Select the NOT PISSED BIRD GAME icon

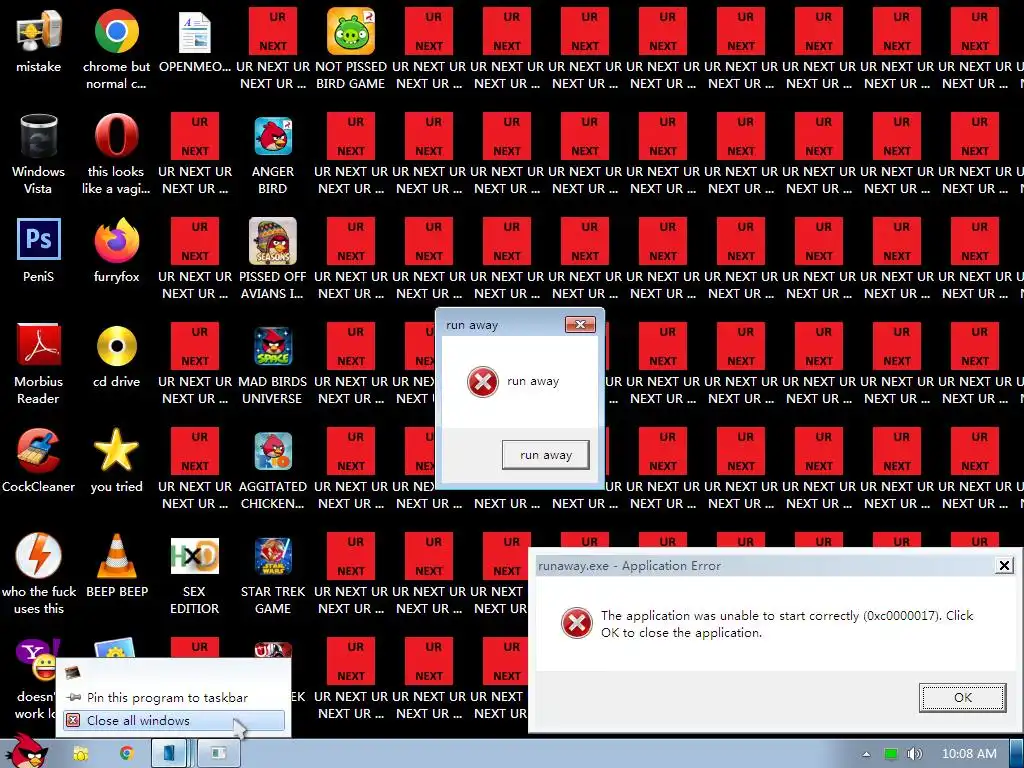[x=351, y=31]
